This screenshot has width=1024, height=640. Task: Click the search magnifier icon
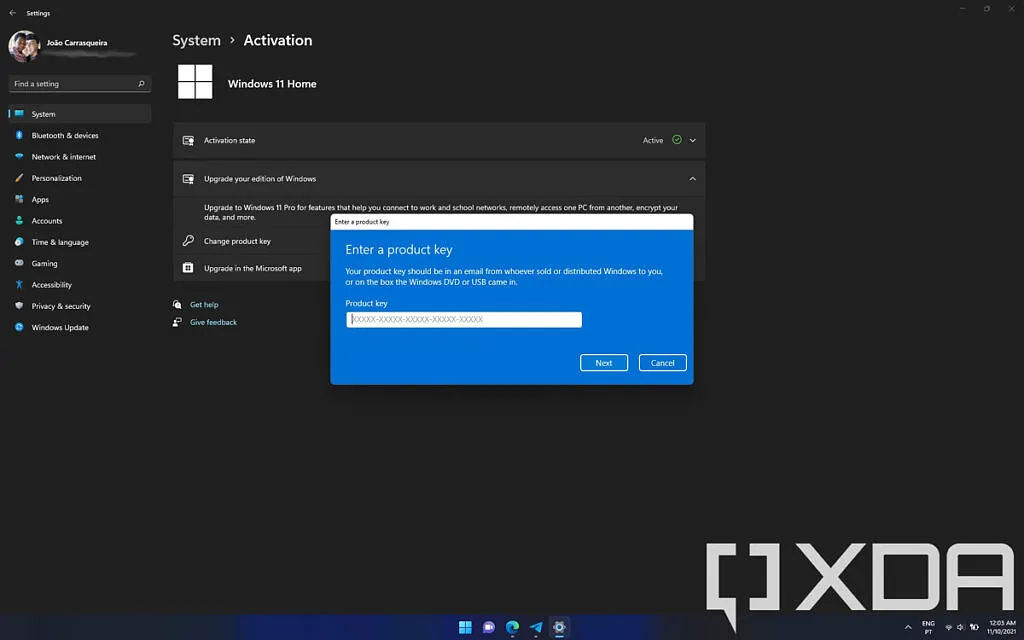[141, 84]
